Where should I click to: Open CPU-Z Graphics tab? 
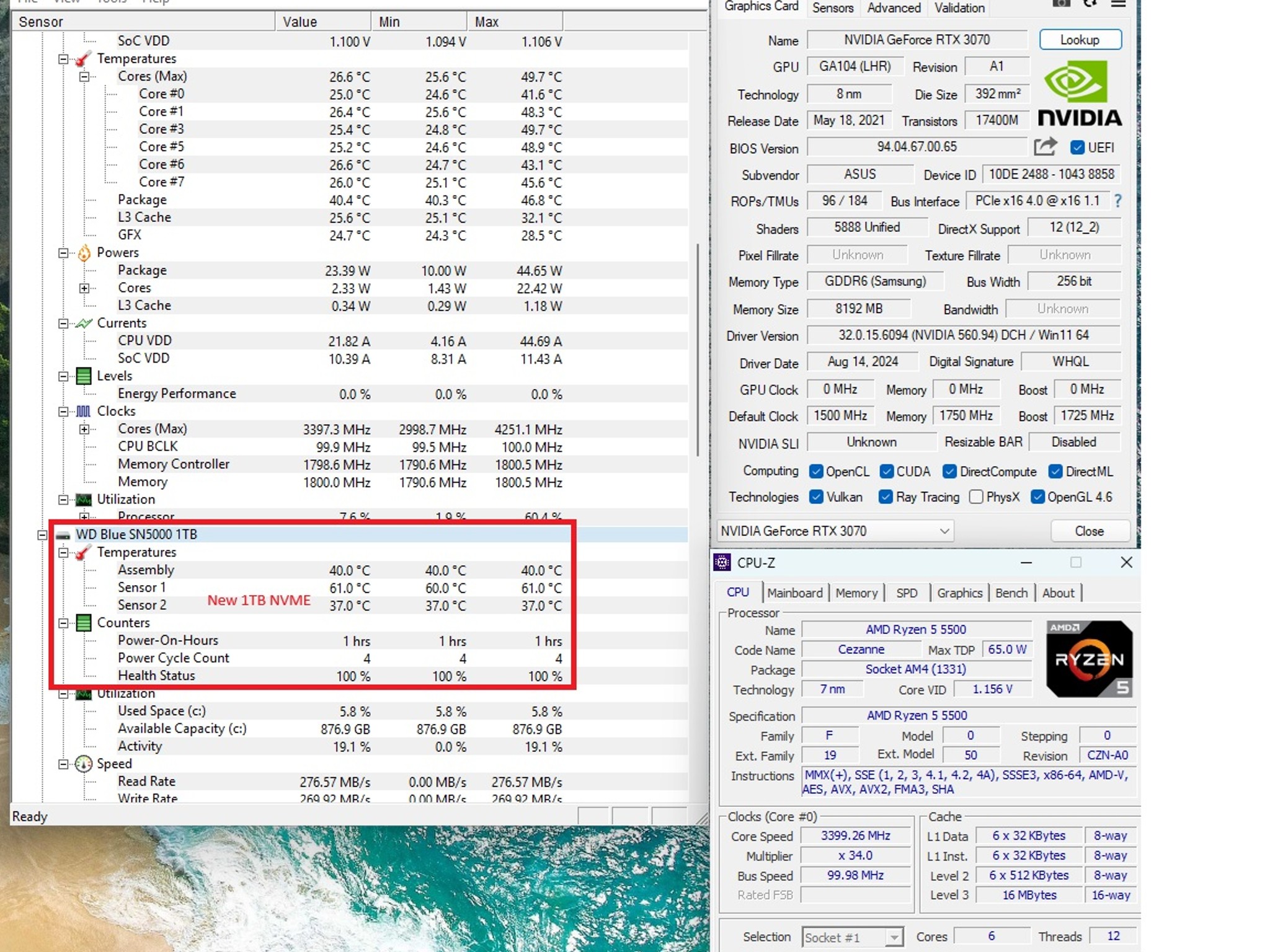[959, 593]
